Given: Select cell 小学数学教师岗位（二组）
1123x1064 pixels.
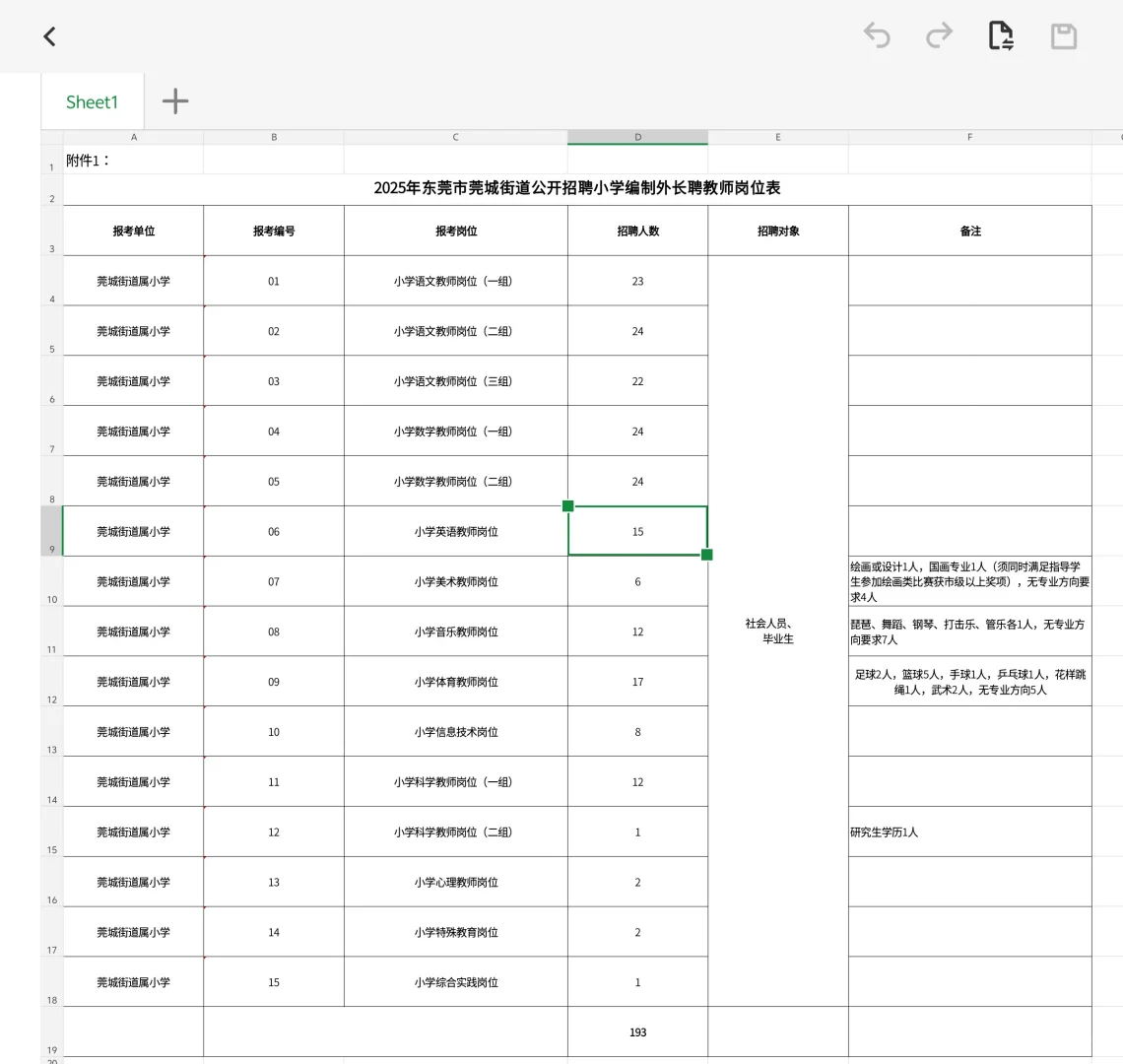Looking at the screenshot, I should [x=455, y=482].
